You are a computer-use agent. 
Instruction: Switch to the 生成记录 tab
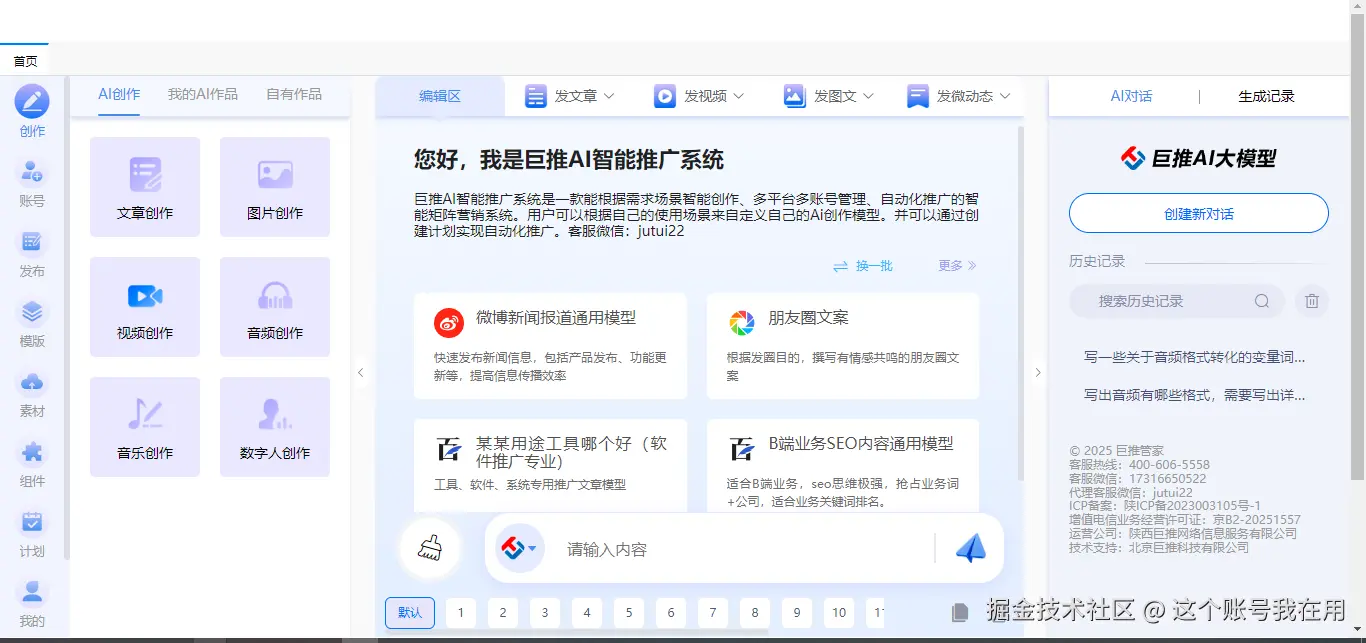pos(1266,96)
